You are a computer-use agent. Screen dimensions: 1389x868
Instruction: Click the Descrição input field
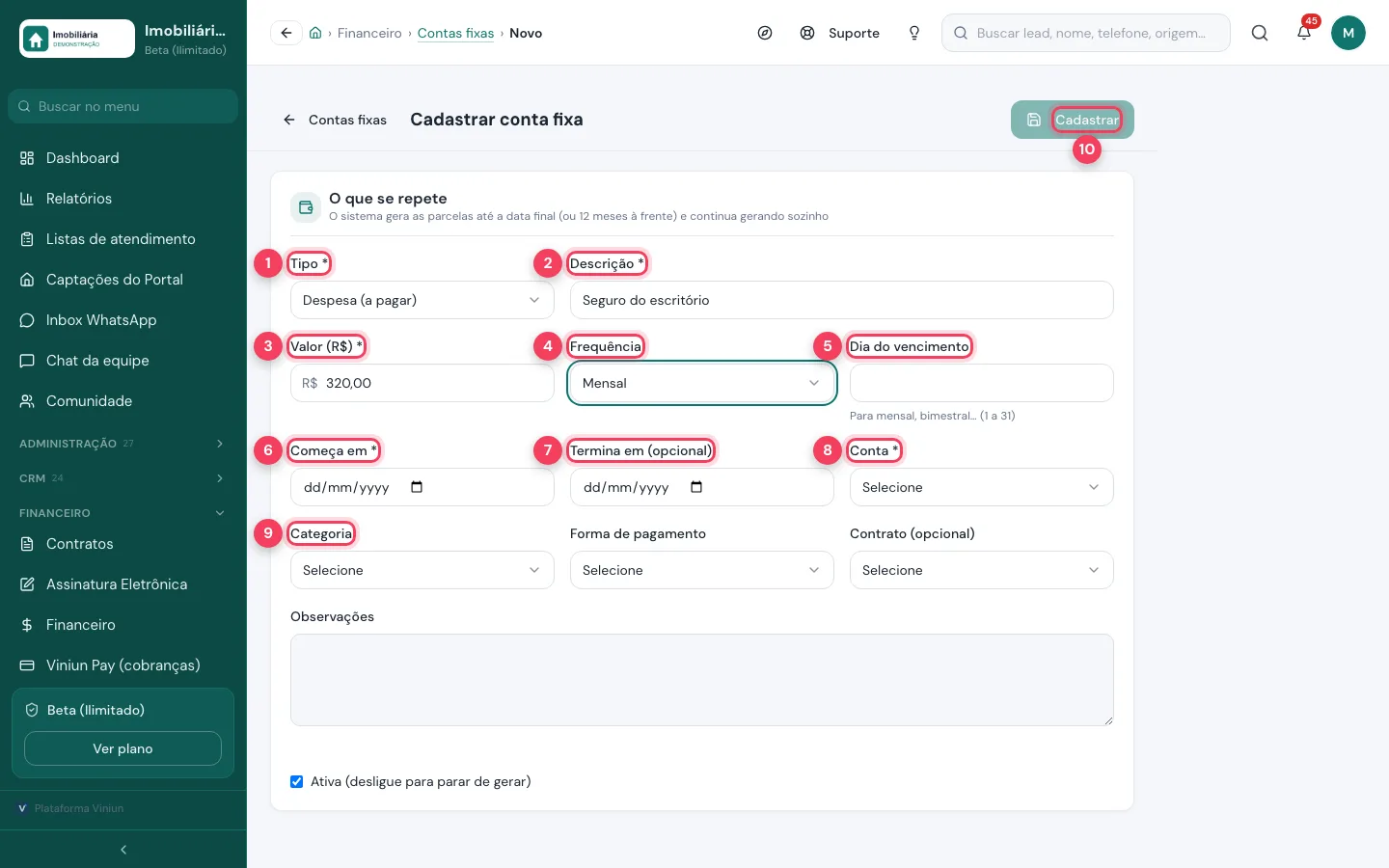842,300
